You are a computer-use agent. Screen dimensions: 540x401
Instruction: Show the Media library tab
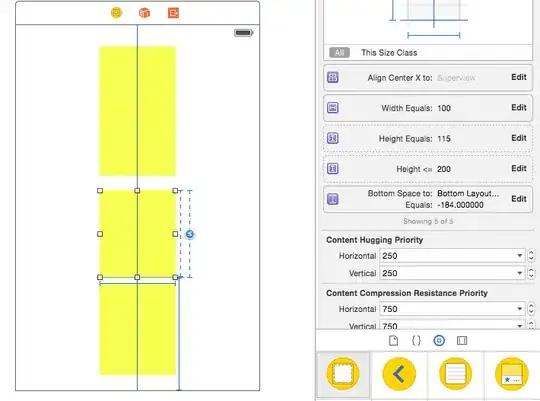(x=462, y=341)
